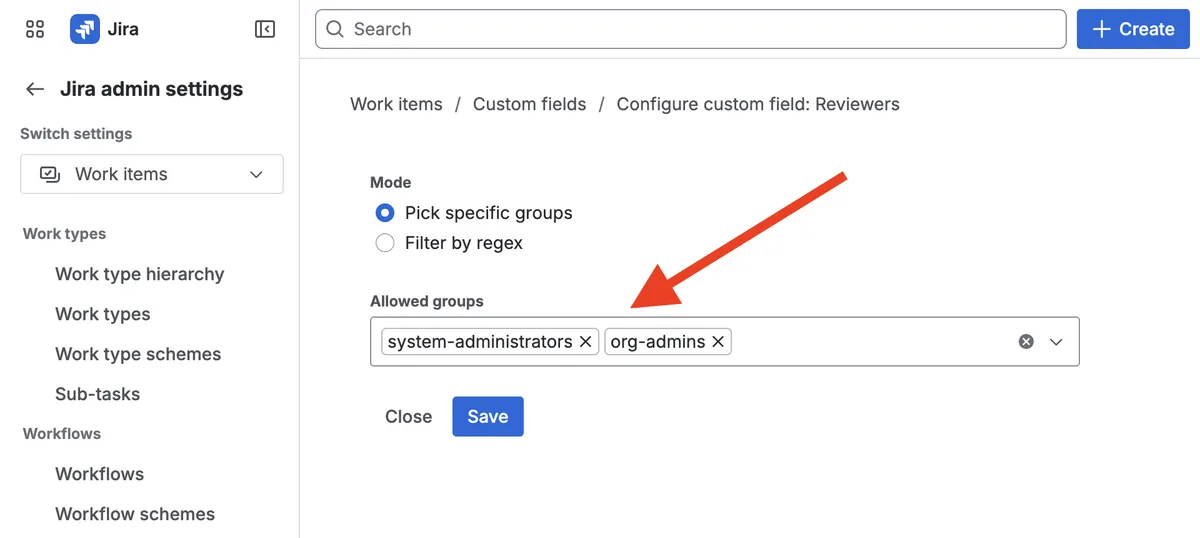Open Workflow schemes sidebar item
Screen dimensions: 1200x538
point(135,514)
